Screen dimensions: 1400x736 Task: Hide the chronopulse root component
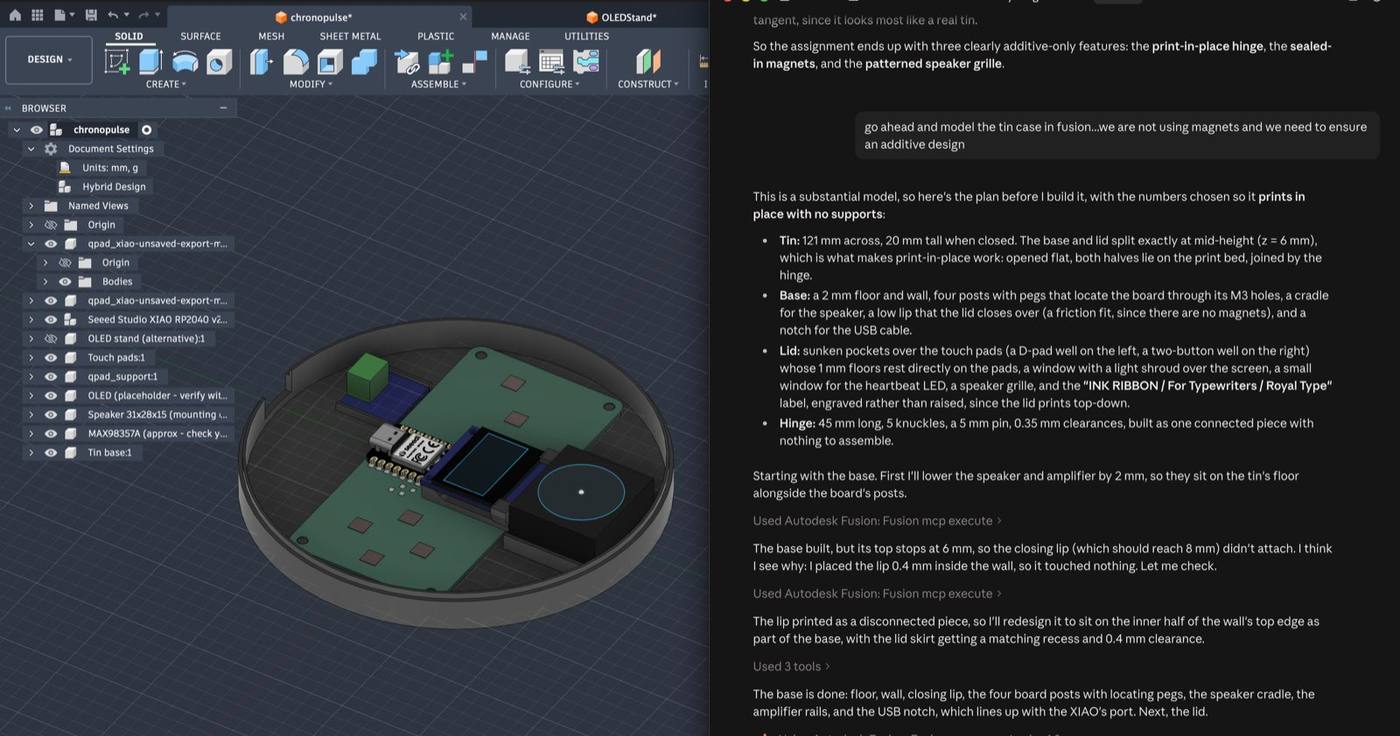point(36,130)
